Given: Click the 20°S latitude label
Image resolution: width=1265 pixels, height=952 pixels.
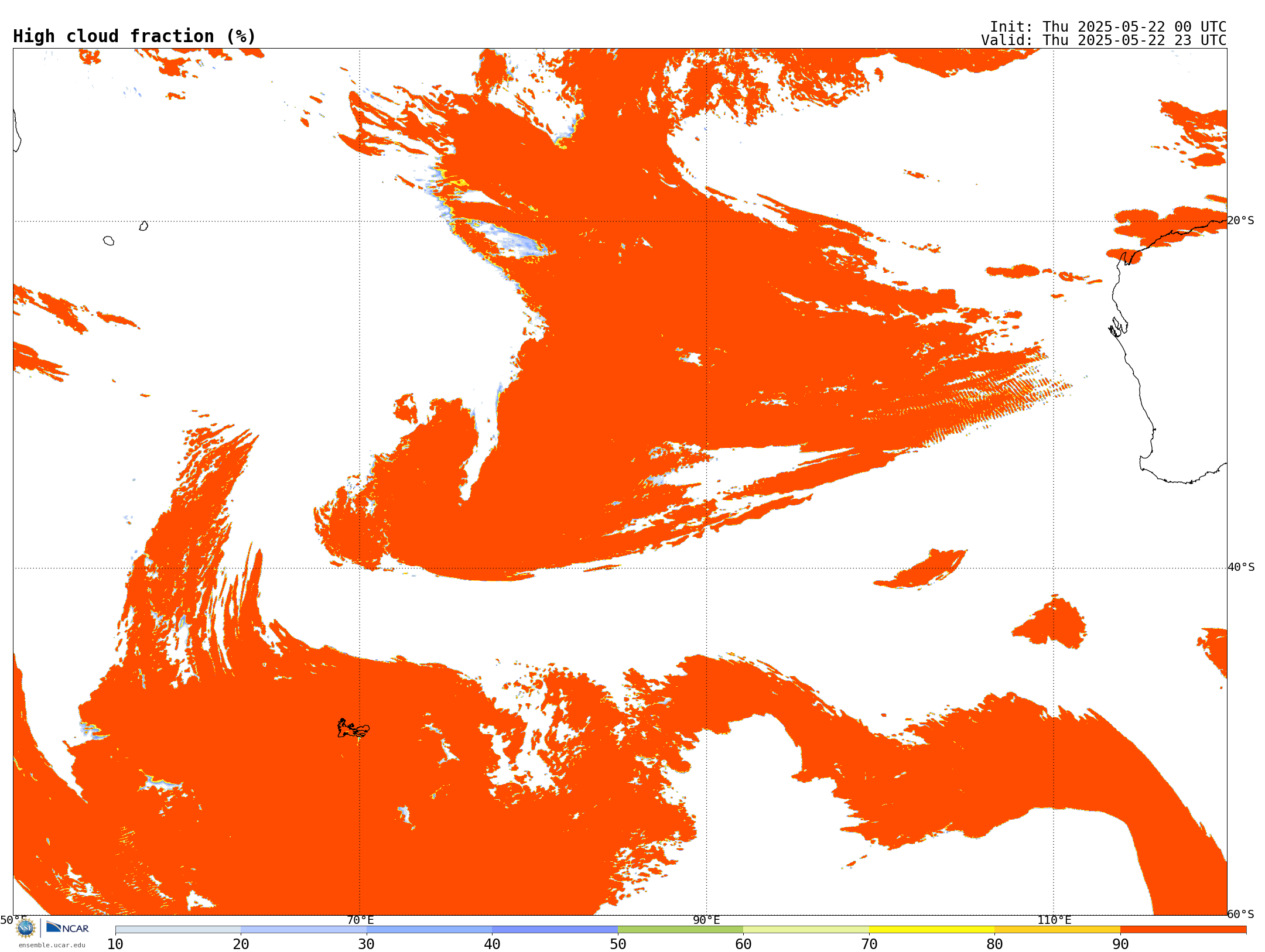Looking at the screenshot, I should click(x=1240, y=221).
